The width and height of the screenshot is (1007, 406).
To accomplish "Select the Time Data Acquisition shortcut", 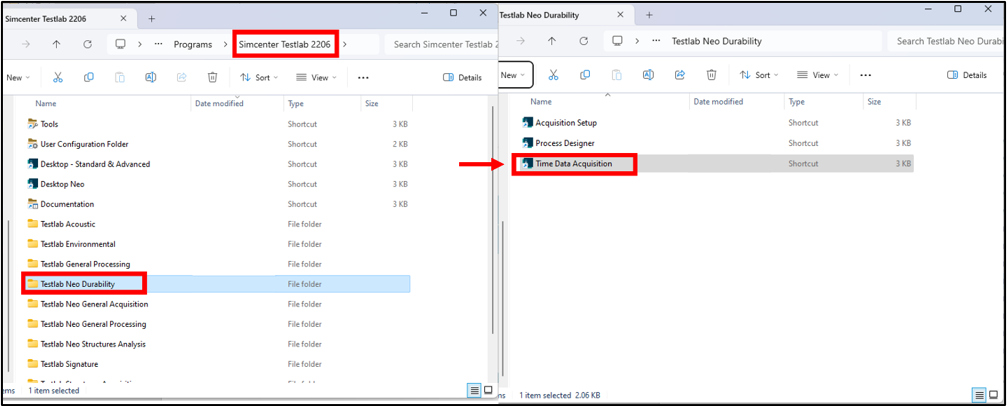I will 567,164.
